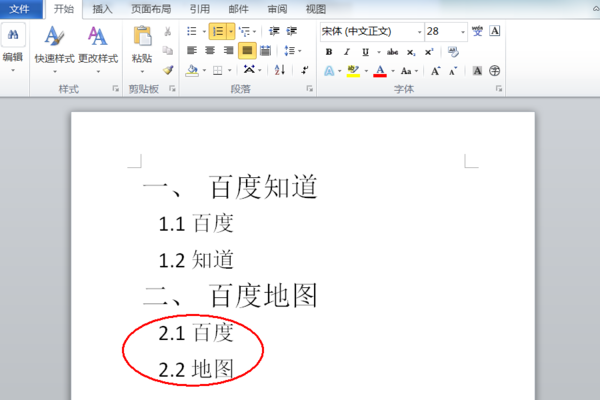Click the clear formatting eraser icon
The image size is (600, 400).
tap(453, 52)
